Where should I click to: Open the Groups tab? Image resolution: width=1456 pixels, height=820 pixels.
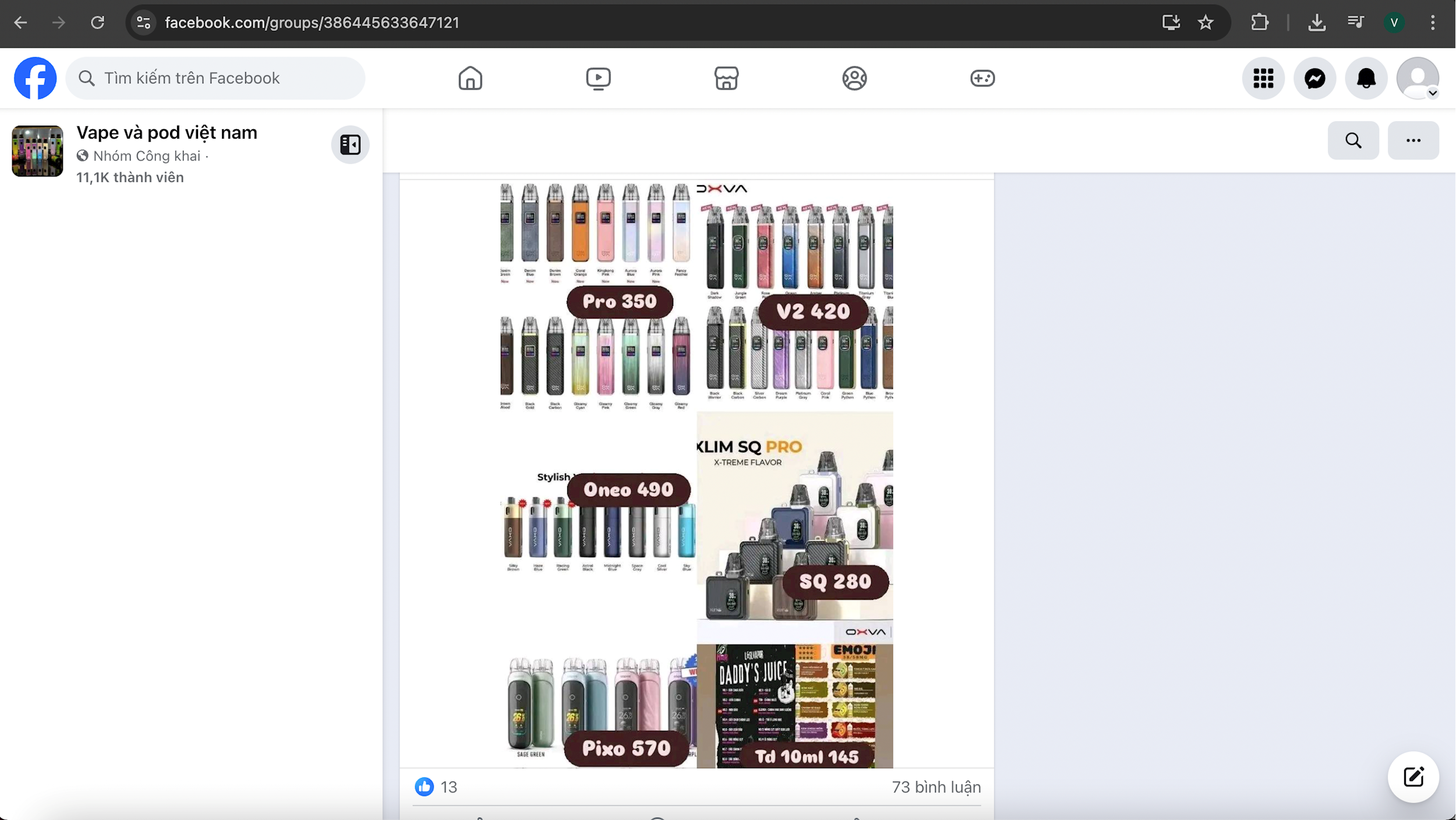pos(854,78)
